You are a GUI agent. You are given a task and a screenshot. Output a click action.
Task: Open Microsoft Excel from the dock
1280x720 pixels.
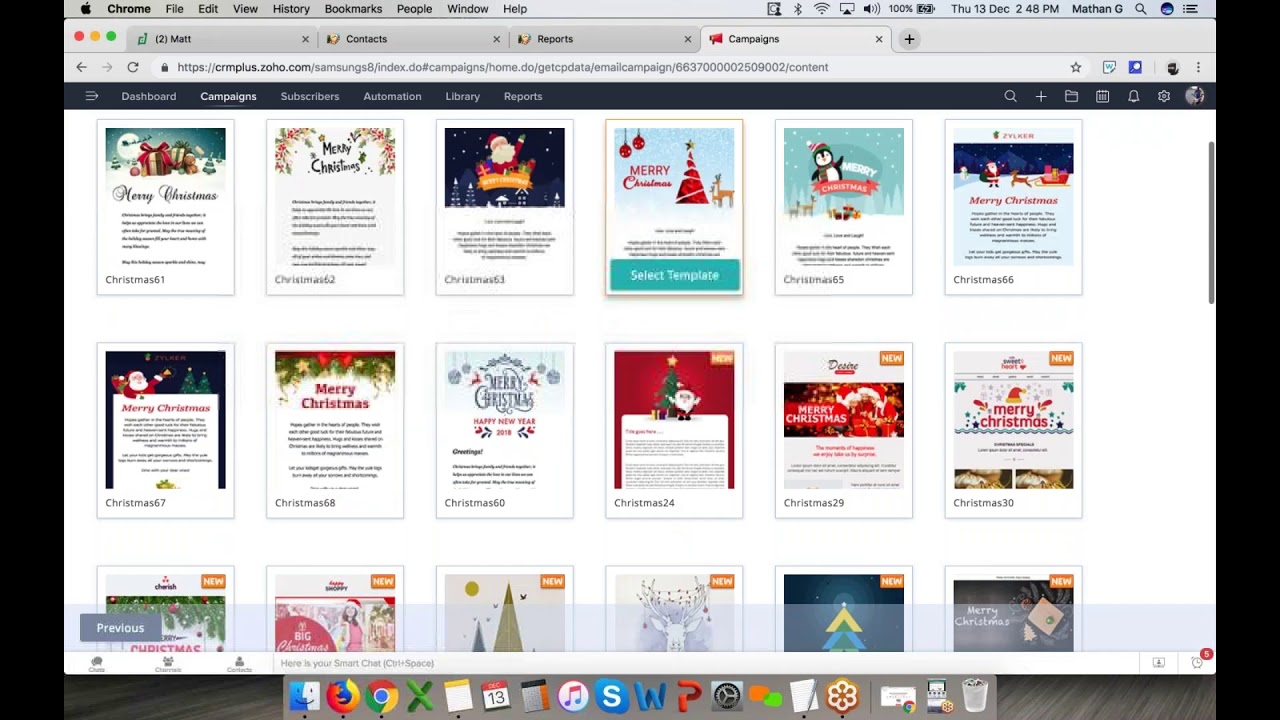tap(419, 695)
